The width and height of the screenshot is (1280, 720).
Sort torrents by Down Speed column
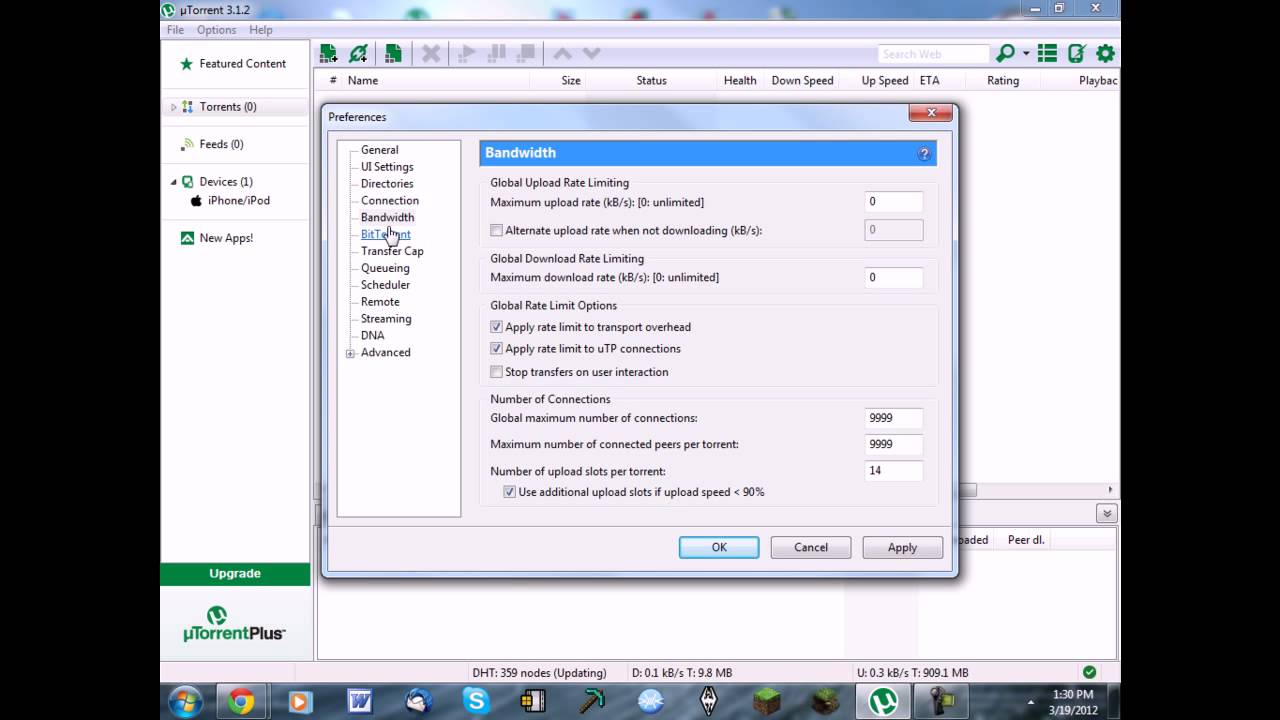coord(802,81)
